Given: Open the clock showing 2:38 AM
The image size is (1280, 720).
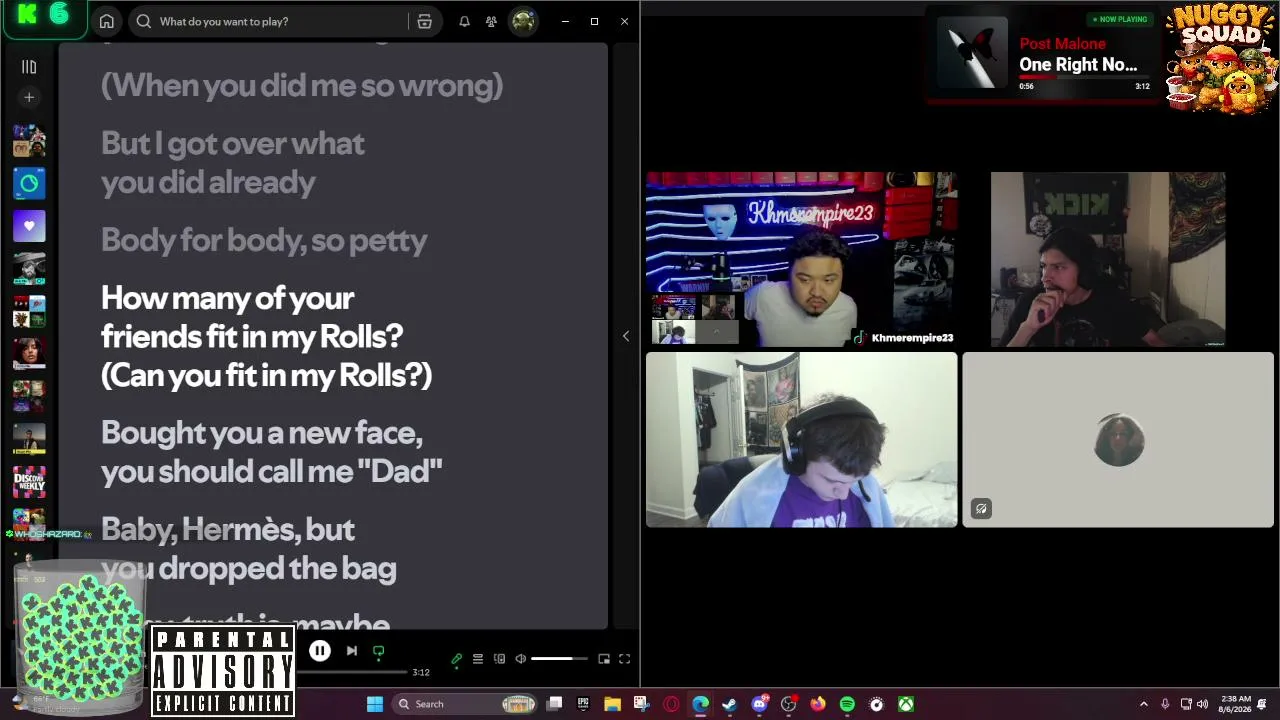Looking at the screenshot, I should (1232, 704).
